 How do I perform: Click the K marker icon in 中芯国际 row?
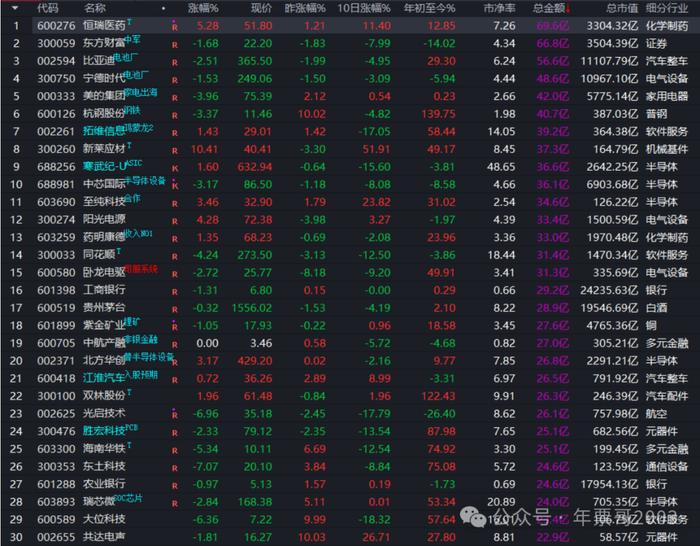click(175, 186)
